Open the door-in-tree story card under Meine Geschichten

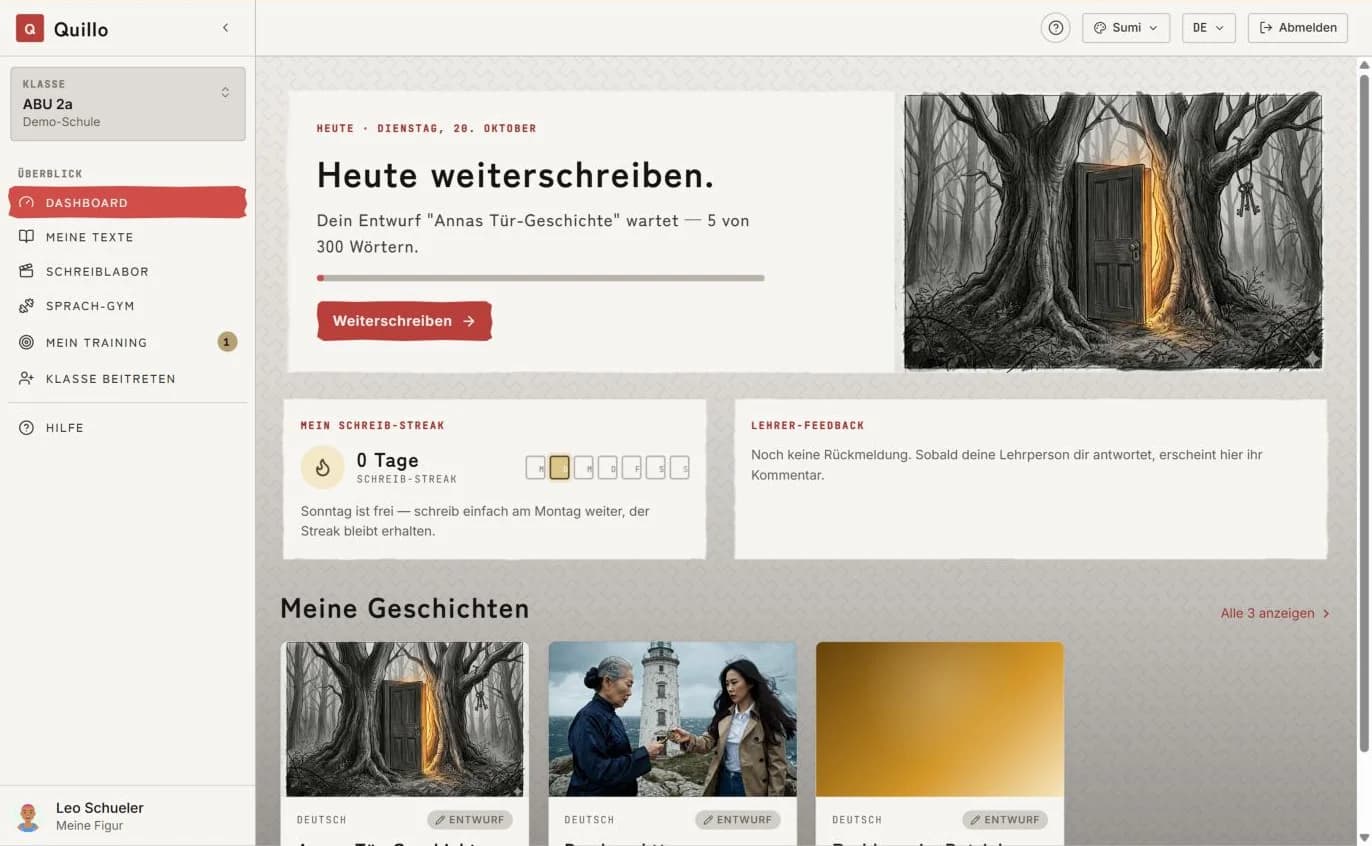click(405, 719)
